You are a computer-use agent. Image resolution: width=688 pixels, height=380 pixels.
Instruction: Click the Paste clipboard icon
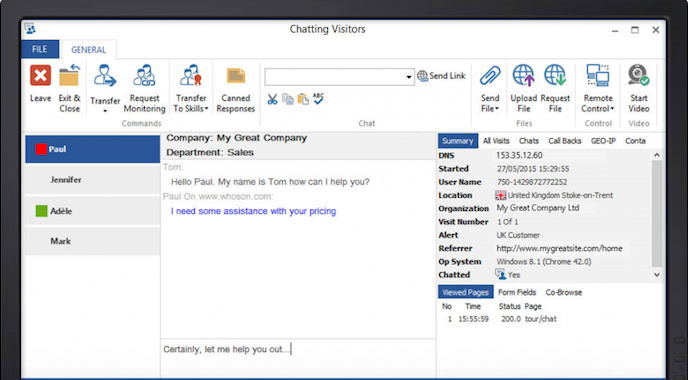tap(303, 99)
